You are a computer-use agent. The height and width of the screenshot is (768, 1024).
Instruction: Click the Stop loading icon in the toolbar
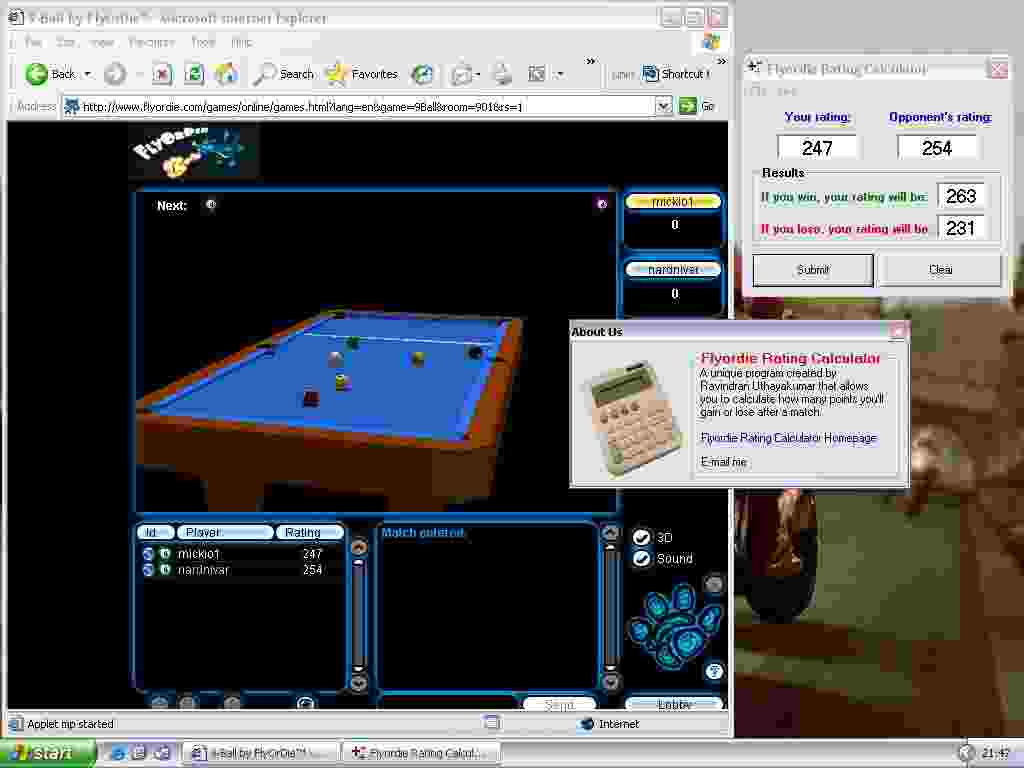coord(162,74)
